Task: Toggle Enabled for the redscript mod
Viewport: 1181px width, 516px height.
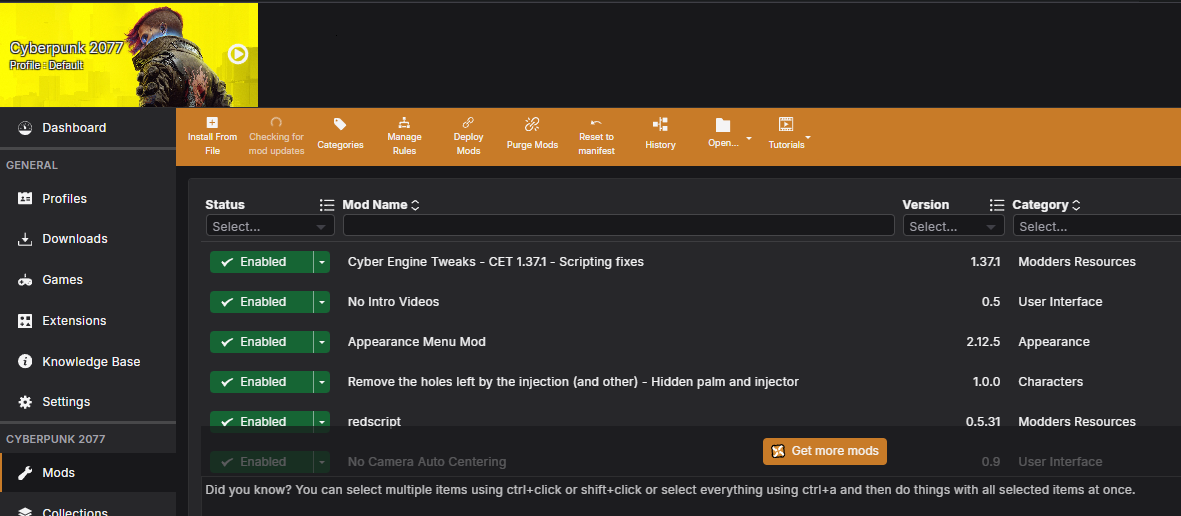Action: (261, 422)
